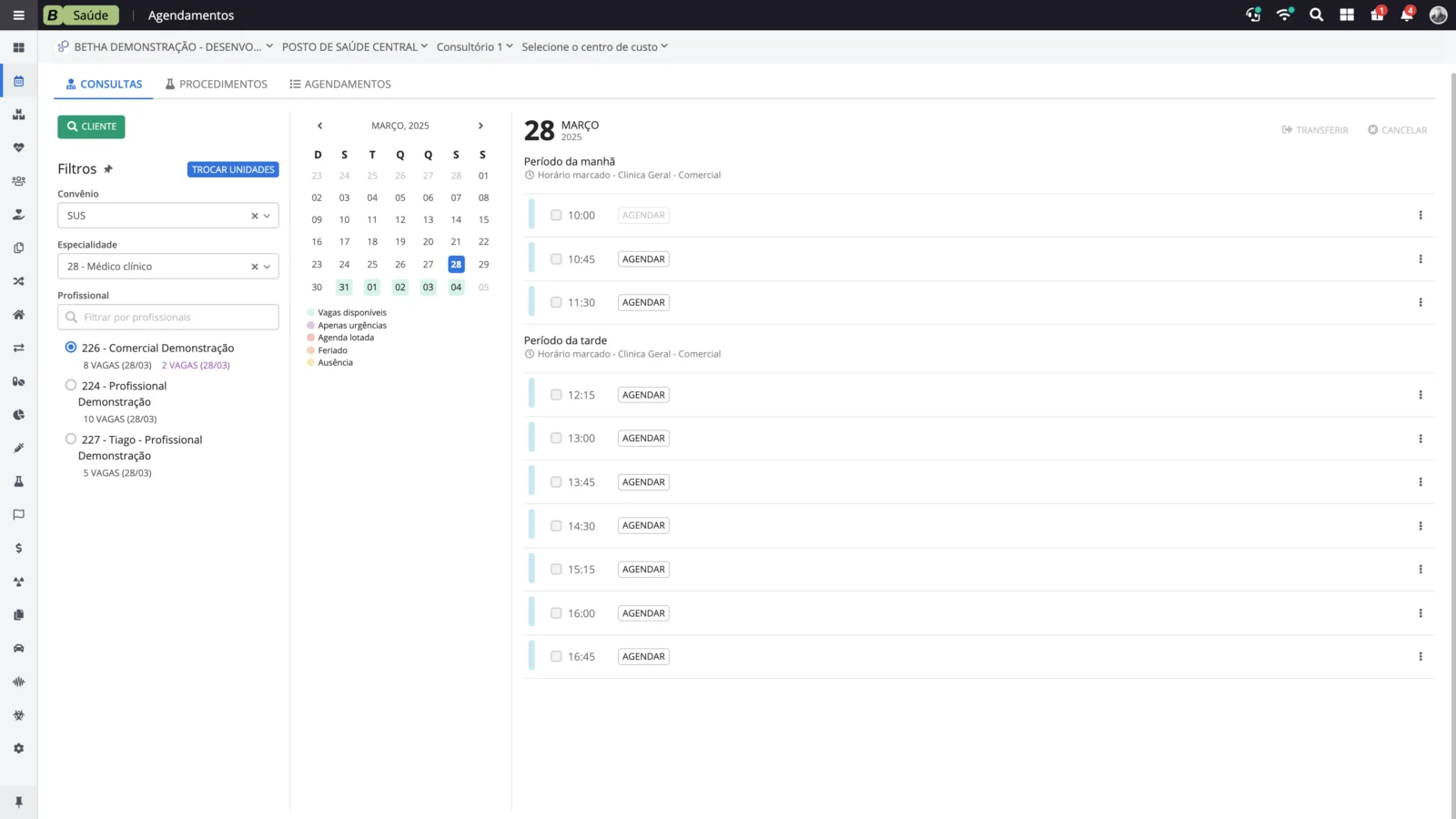Image resolution: width=1456 pixels, height=819 pixels.
Task: Open the search magnifier in top bar
Action: pos(1316,15)
